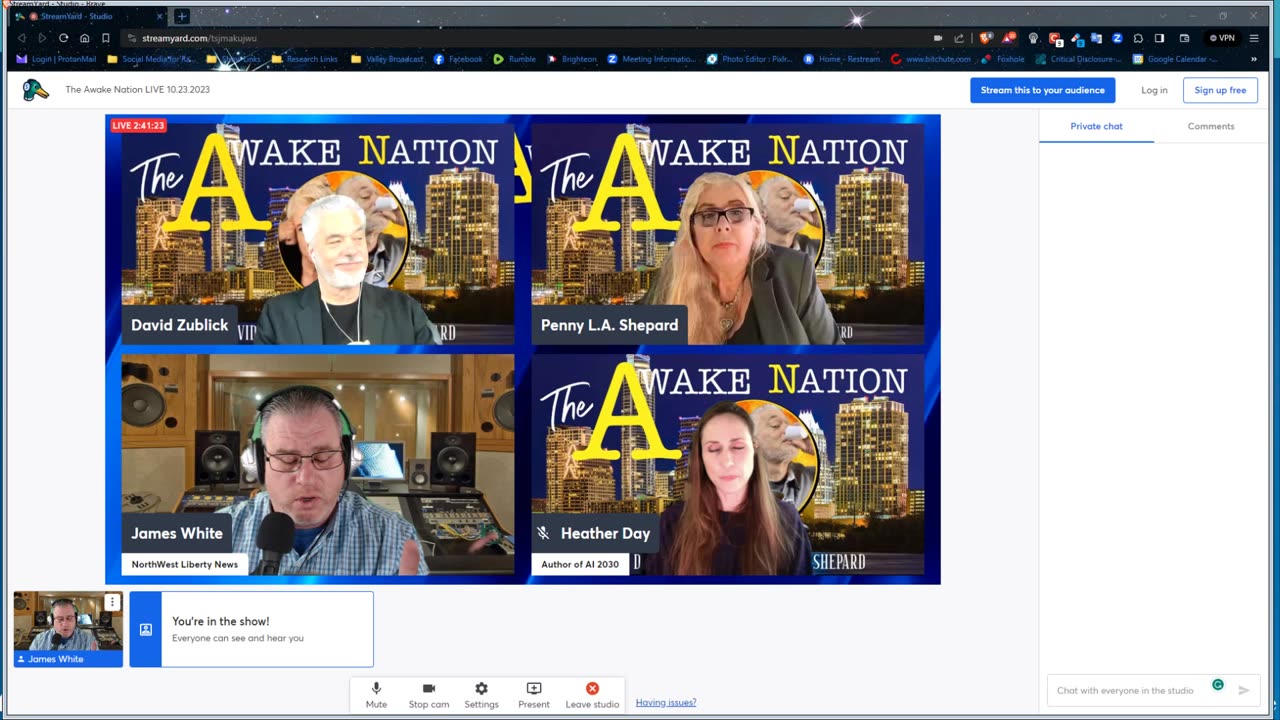This screenshot has height=720, width=1280.
Task: Open the extensions puzzle icon
Action: click(1138, 38)
